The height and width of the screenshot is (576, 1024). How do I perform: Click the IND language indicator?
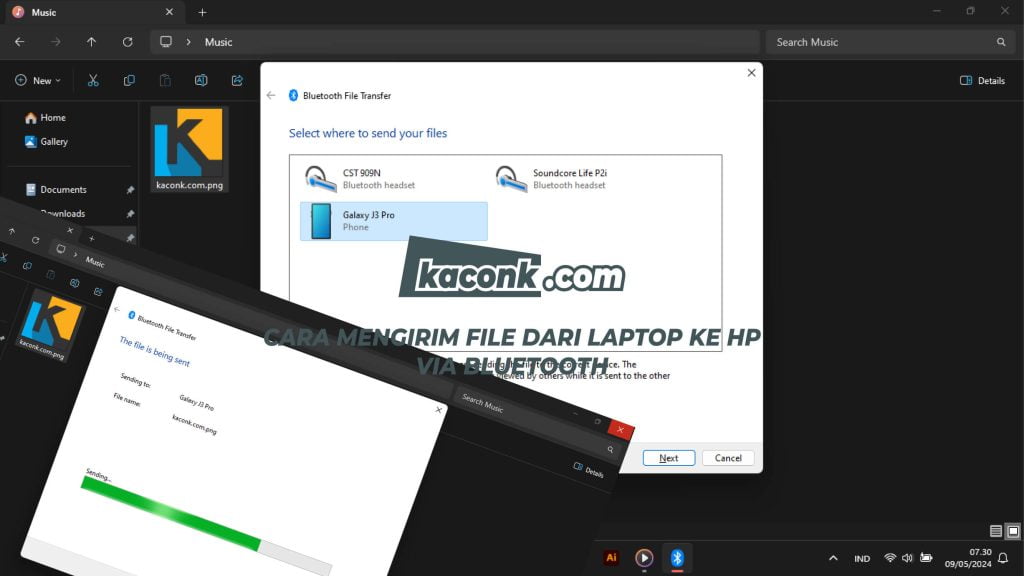pos(862,558)
